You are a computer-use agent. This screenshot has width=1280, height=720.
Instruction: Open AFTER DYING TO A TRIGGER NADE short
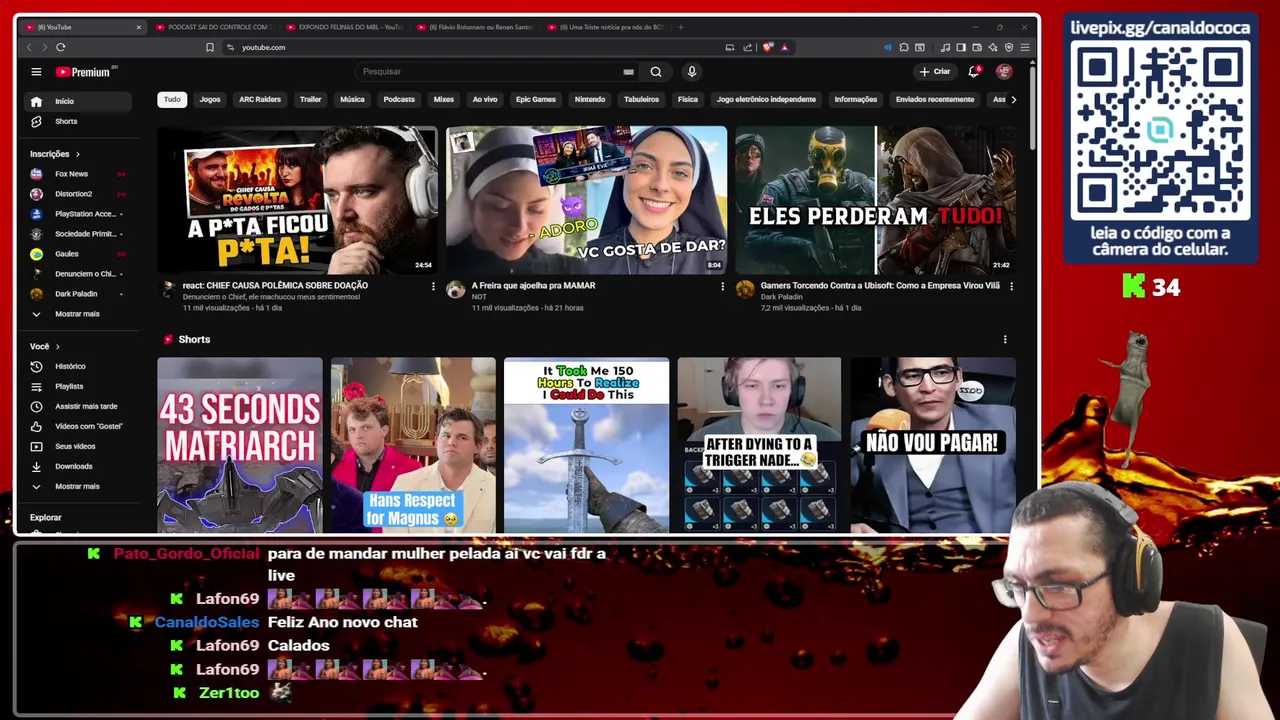[759, 445]
